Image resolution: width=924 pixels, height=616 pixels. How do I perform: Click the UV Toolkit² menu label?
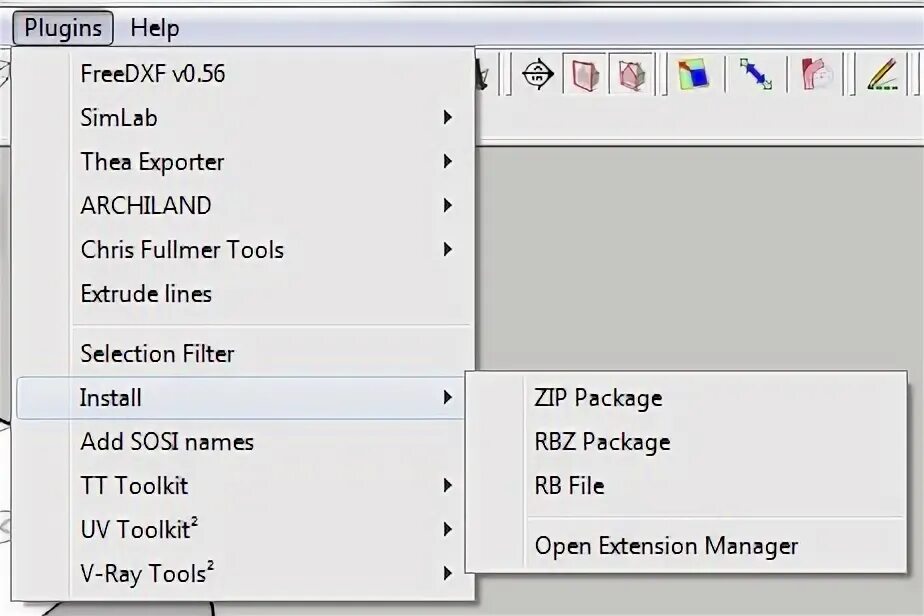coord(139,528)
